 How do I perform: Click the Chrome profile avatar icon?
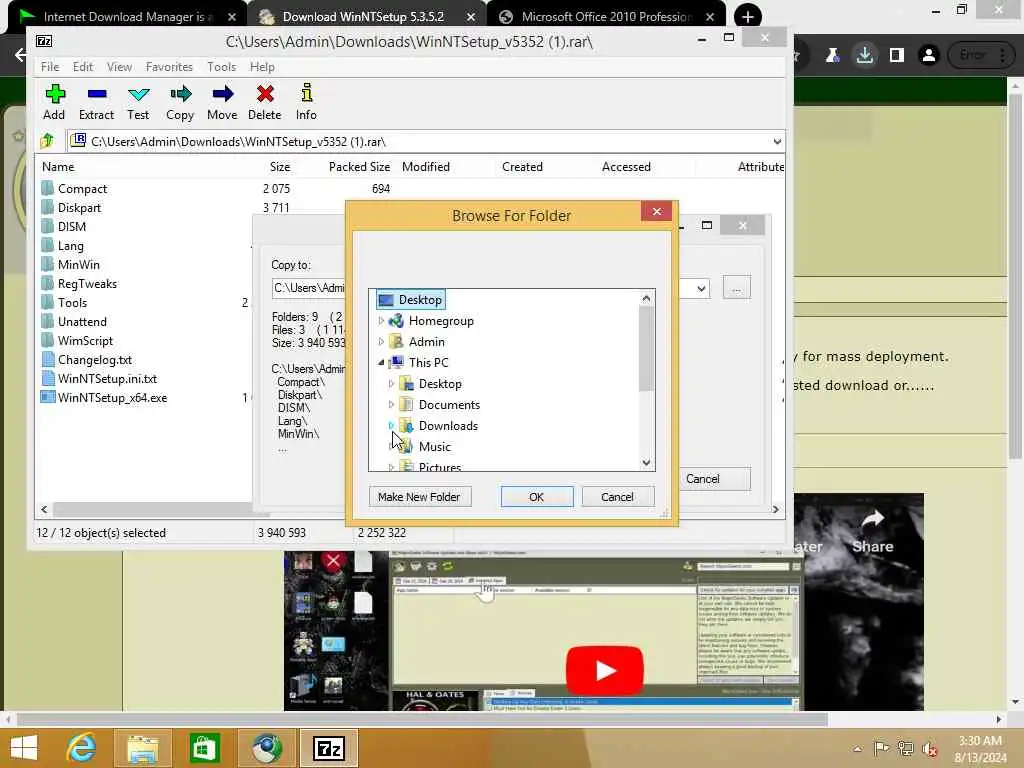pyautogui.click(x=928, y=56)
